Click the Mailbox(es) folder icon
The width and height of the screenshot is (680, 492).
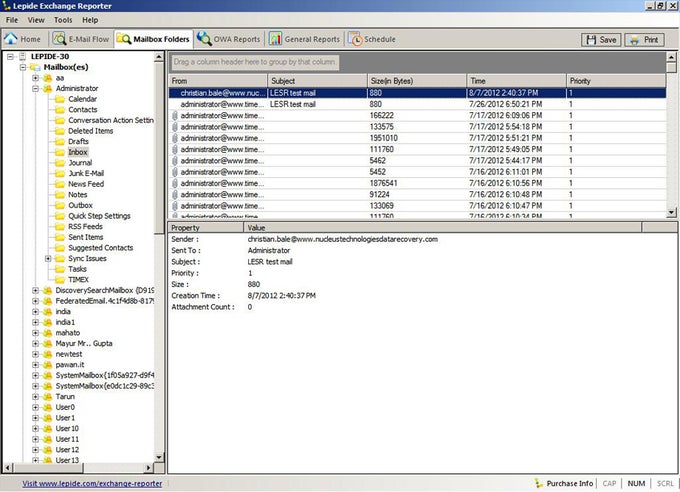[x=35, y=67]
